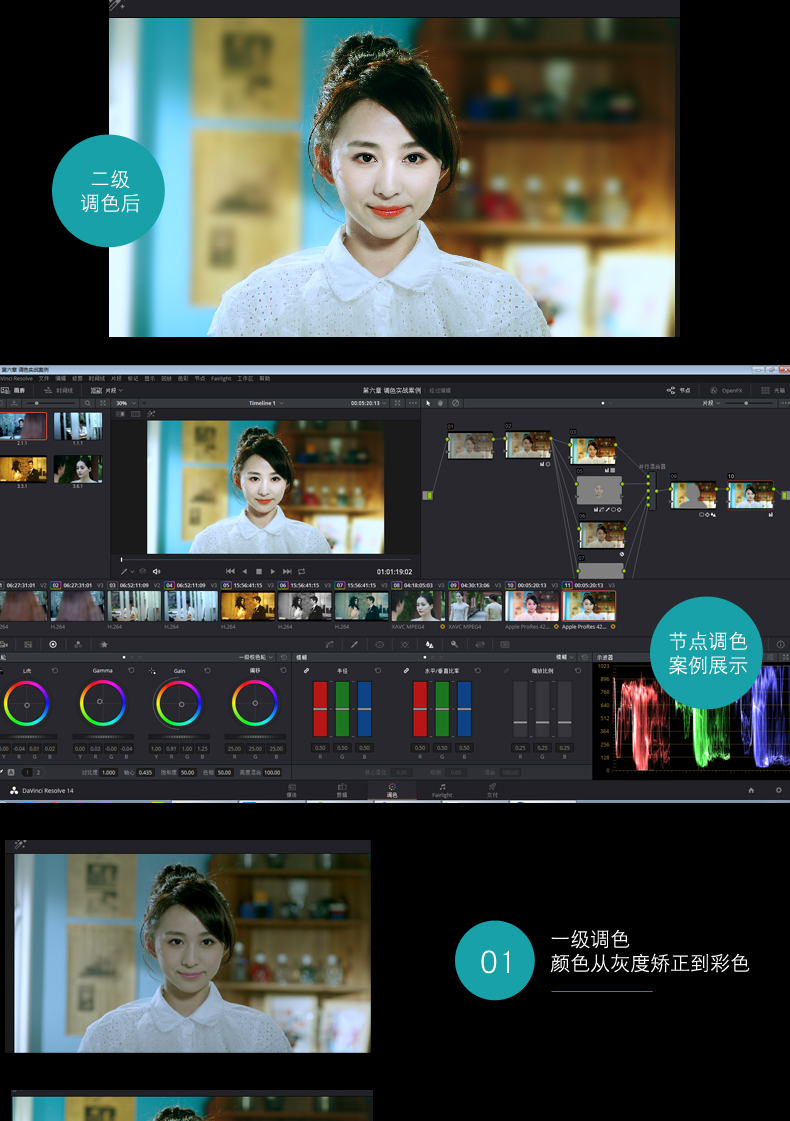
Task: Open the OpenFX panel button
Action: coord(726,390)
